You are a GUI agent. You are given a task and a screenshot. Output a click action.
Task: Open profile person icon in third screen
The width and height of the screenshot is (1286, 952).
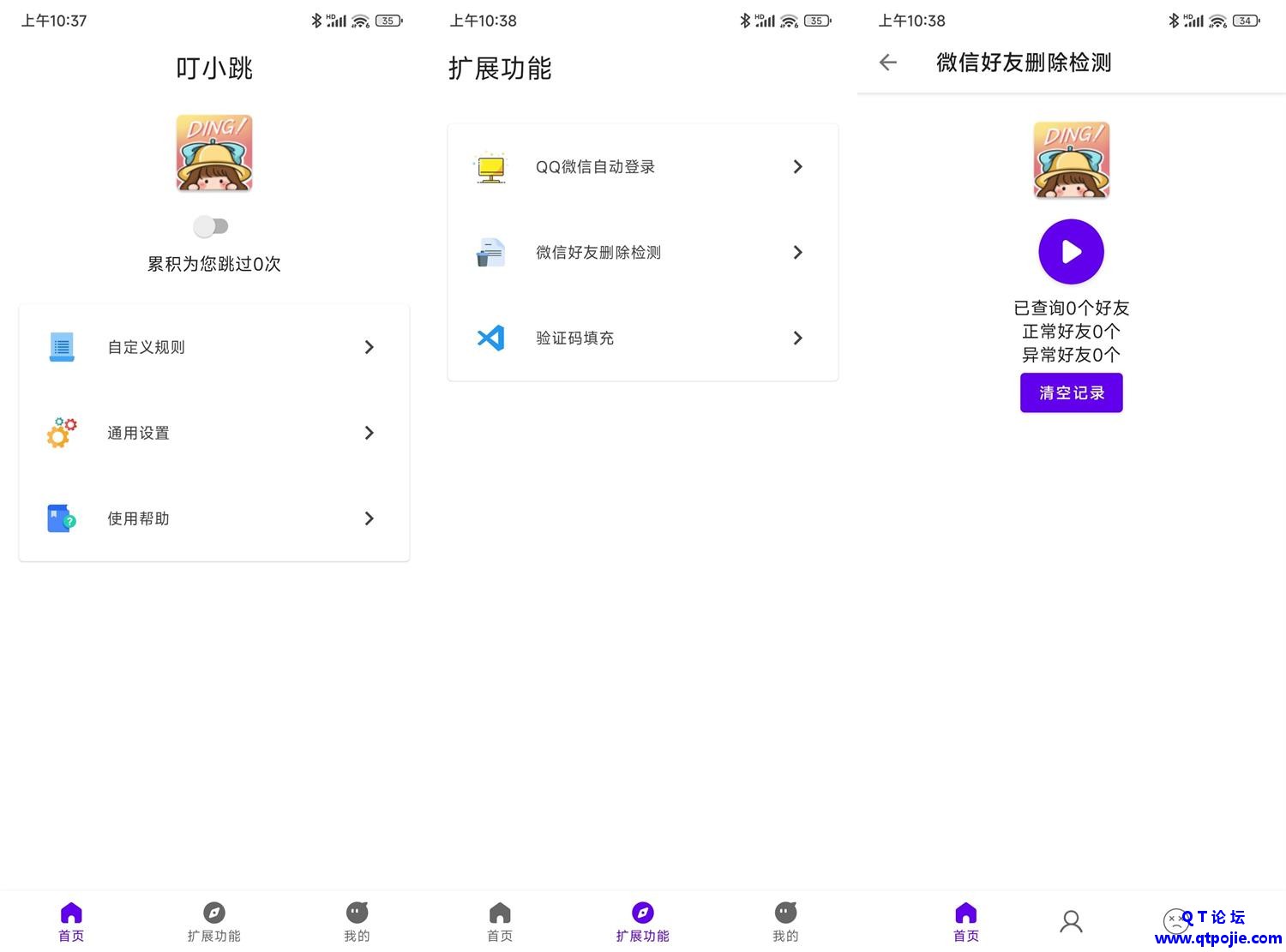[x=1071, y=922]
